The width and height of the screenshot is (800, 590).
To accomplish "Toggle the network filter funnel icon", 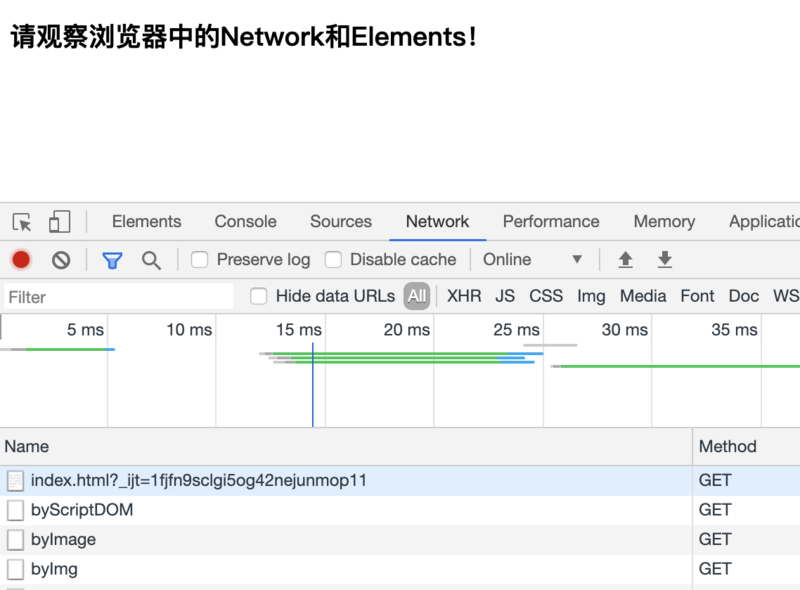I will tap(112, 260).
